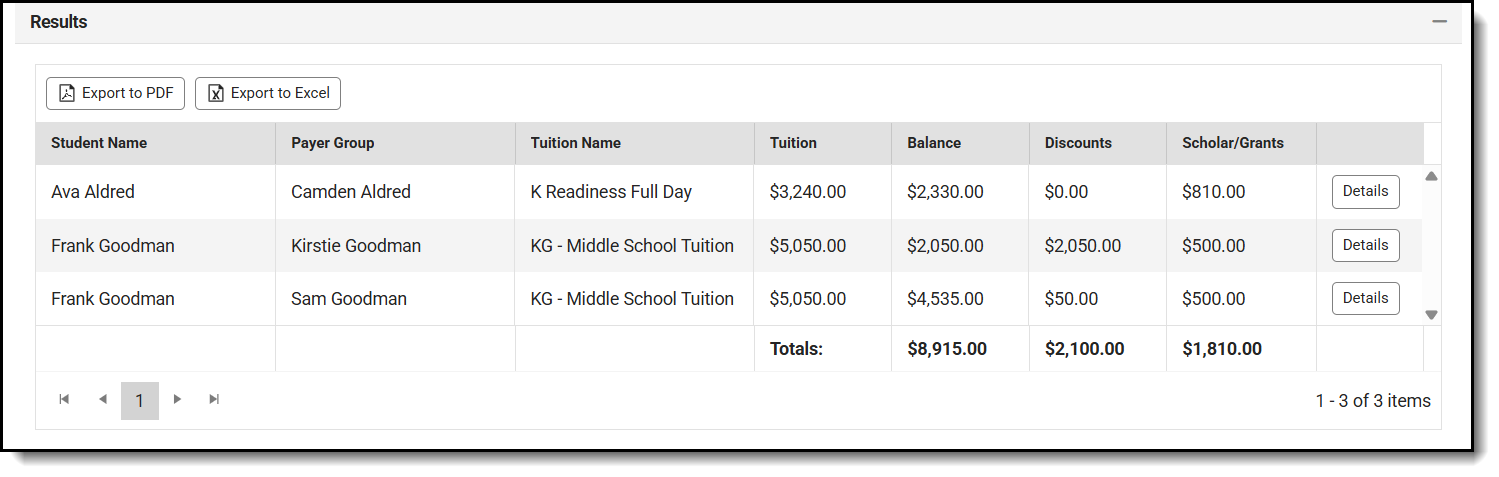This screenshot has width=1499, height=477.
Task: Export results to PDF
Action: [116, 93]
